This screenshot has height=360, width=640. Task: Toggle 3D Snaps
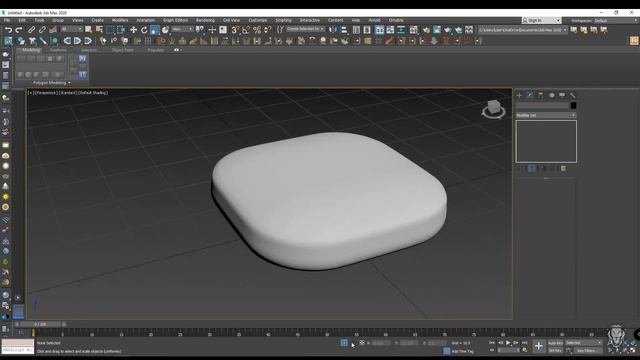[236, 30]
